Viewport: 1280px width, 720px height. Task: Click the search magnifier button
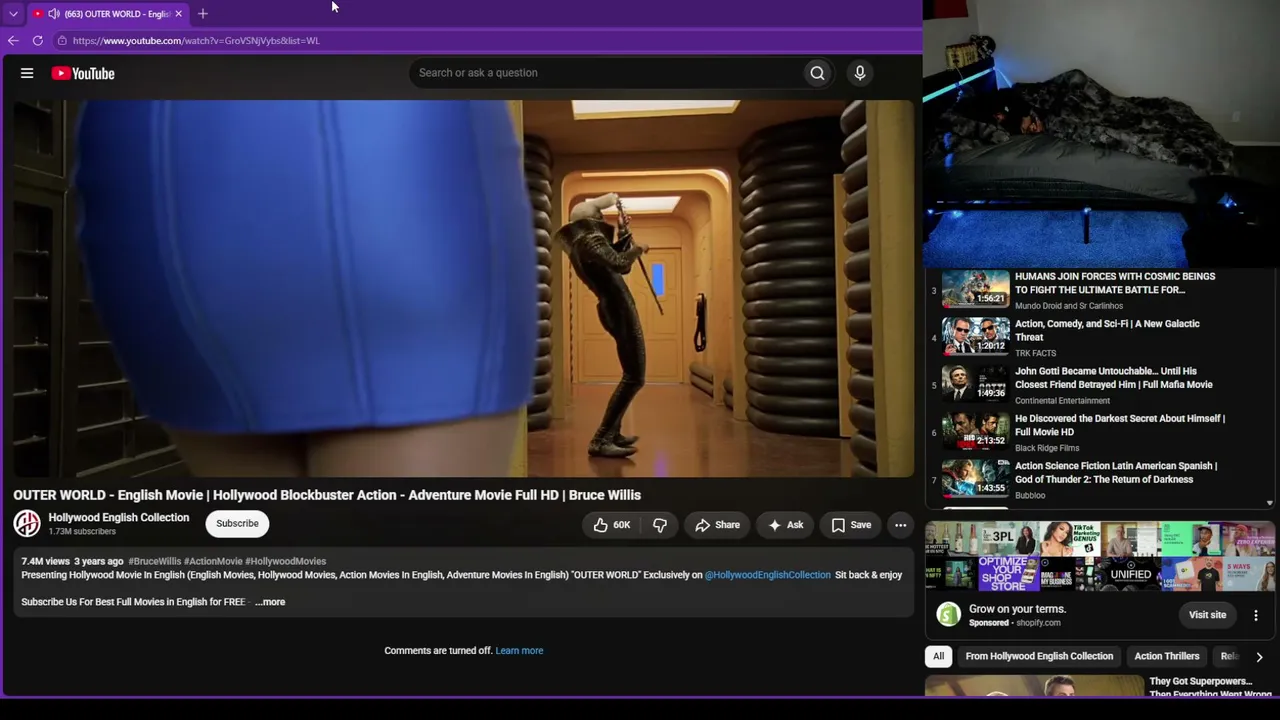[817, 73]
